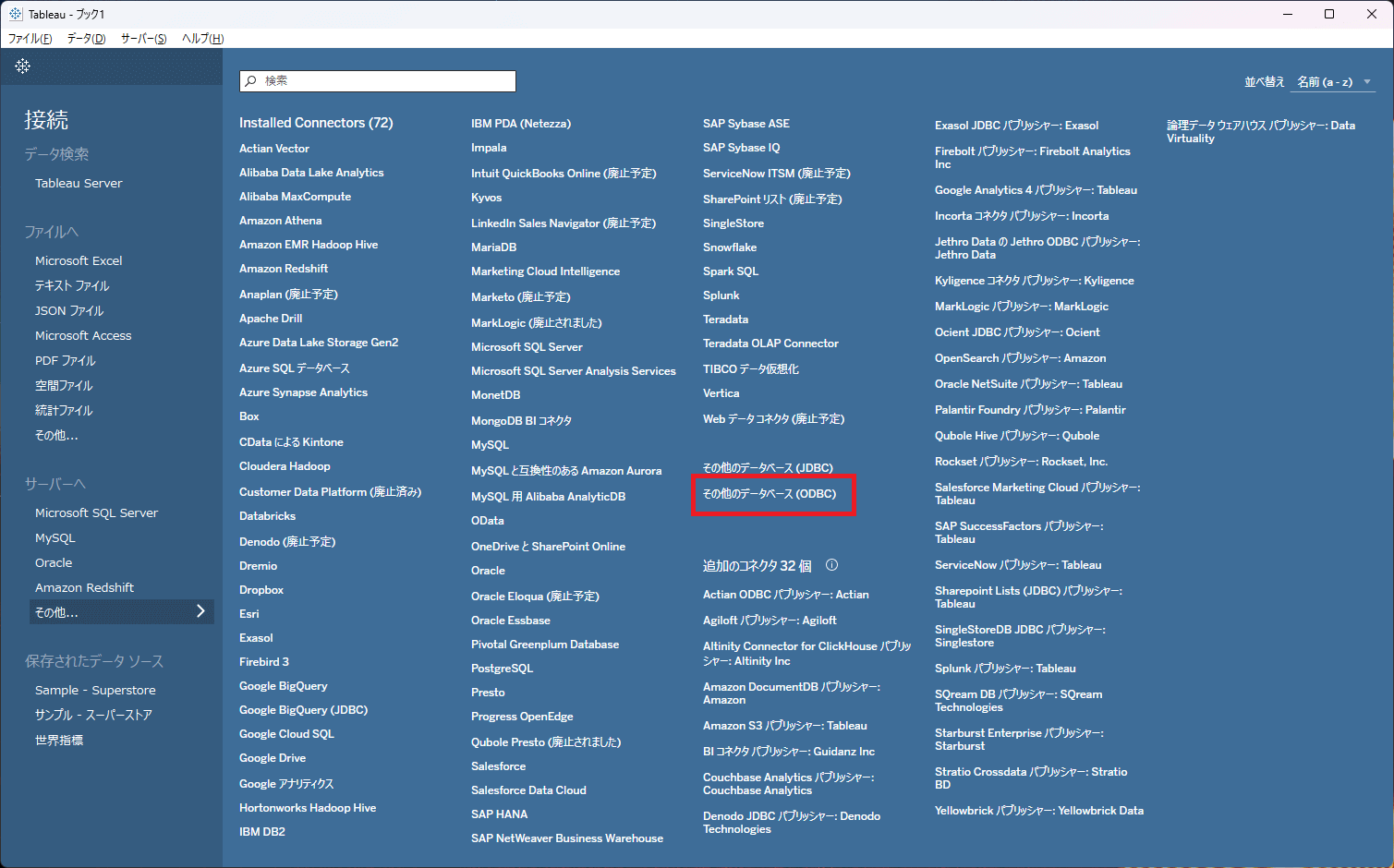The height and width of the screenshot is (868, 1394).
Task: Select the SAP Sybase ASE connector
Action: point(746,124)
